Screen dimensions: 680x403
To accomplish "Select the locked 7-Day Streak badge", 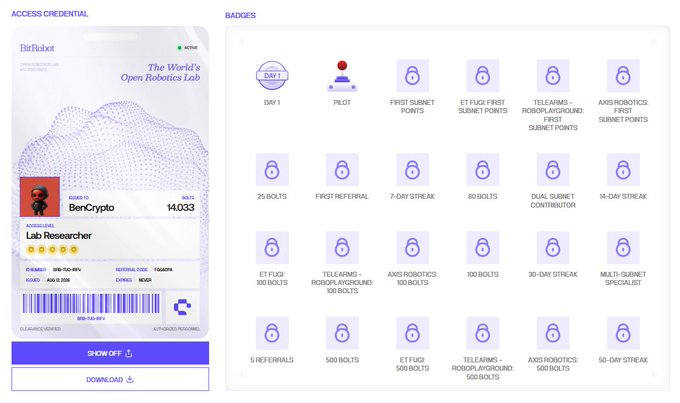I will [x=412, y=170].
